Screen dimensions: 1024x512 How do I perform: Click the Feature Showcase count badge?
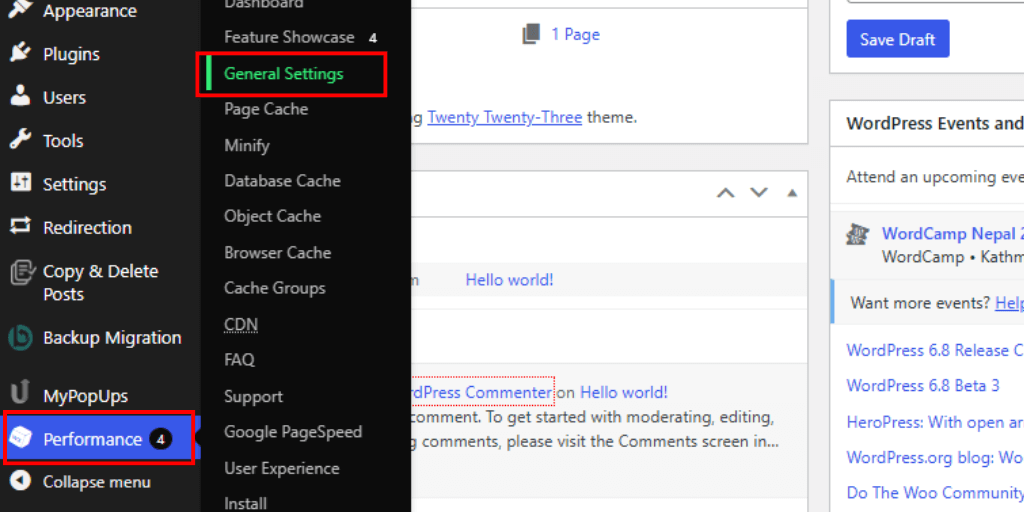click(x=372, y=38)
